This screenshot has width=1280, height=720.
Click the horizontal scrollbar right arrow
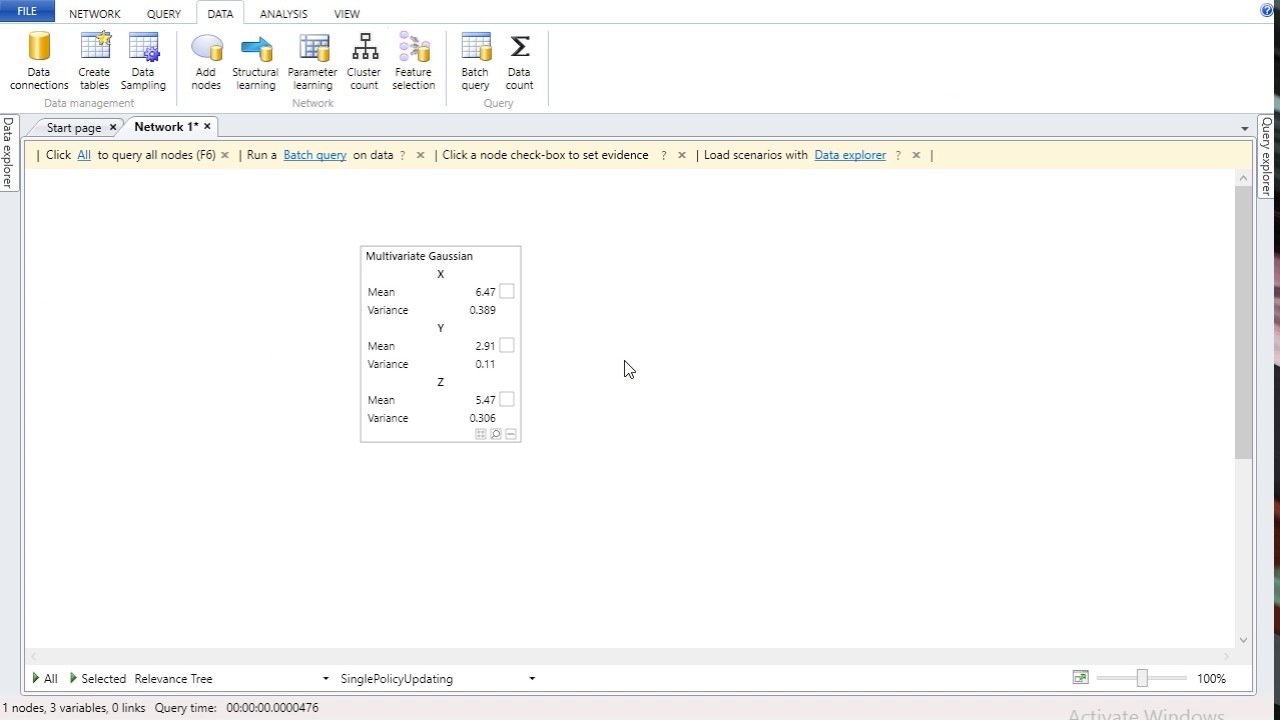click(1227, 657)
